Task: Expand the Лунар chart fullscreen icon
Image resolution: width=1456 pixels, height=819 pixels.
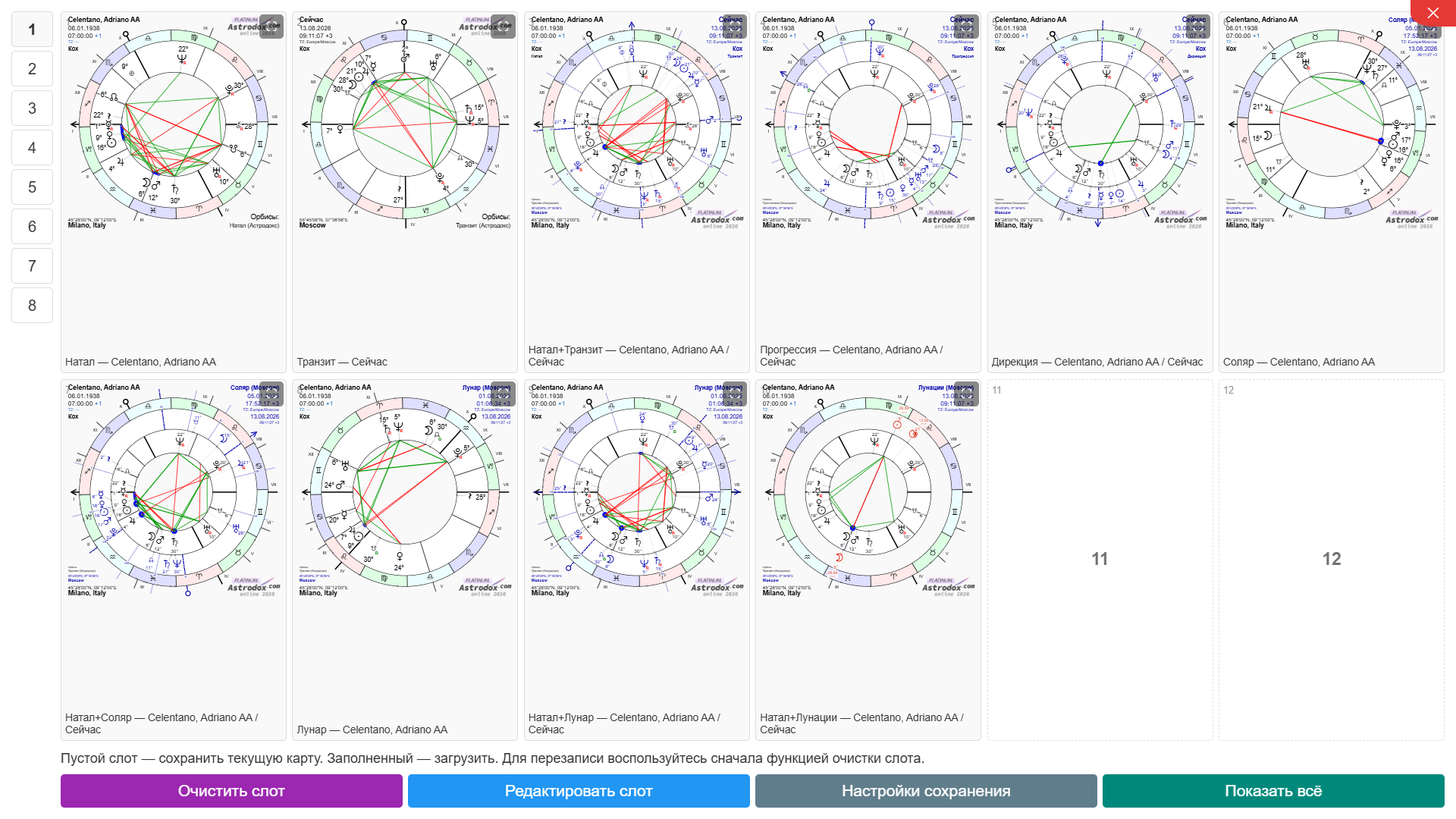Action: [x=503, y=394]
